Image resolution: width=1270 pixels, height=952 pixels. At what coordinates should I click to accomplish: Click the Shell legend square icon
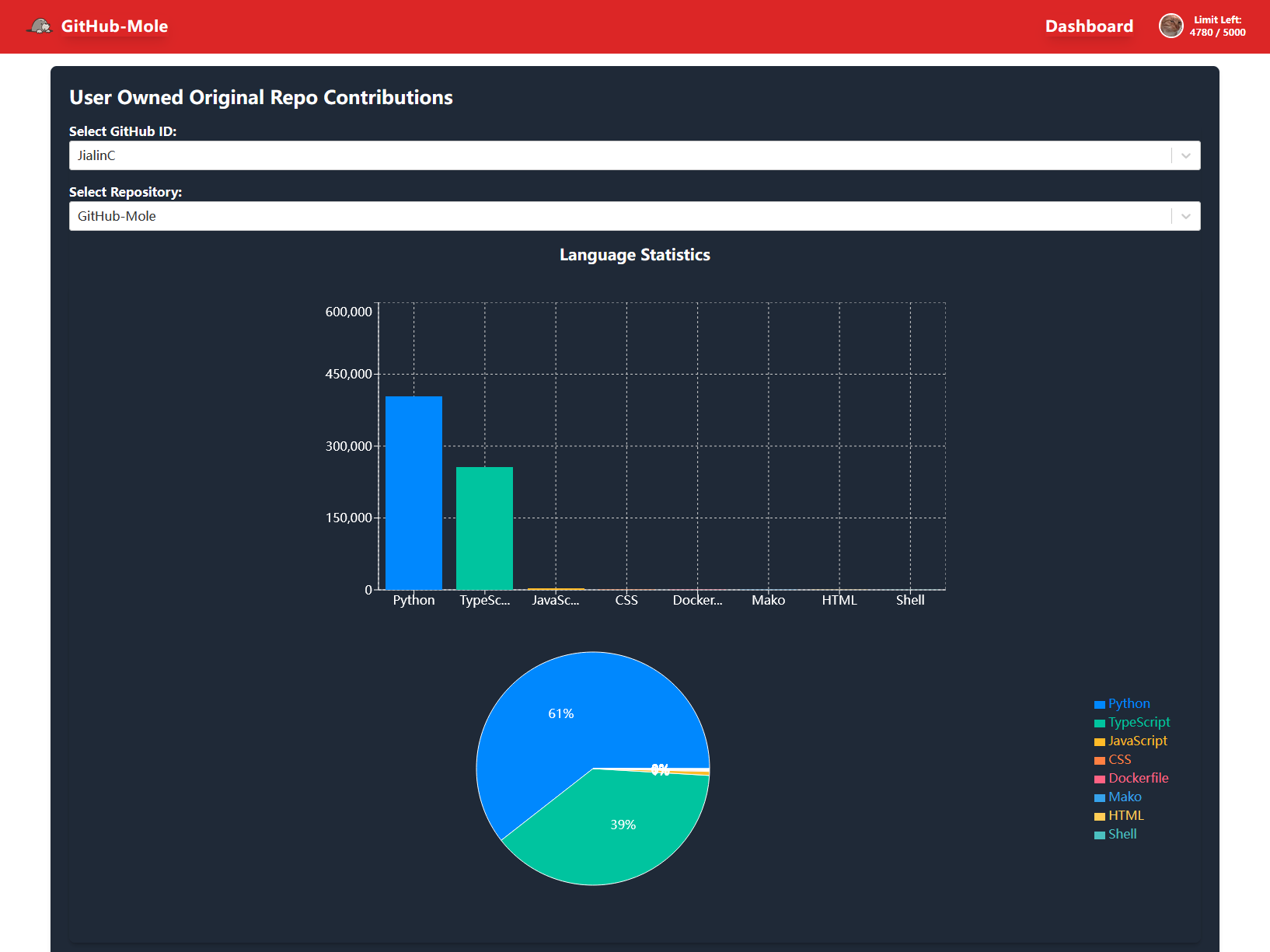click(x=1099, y=835)
